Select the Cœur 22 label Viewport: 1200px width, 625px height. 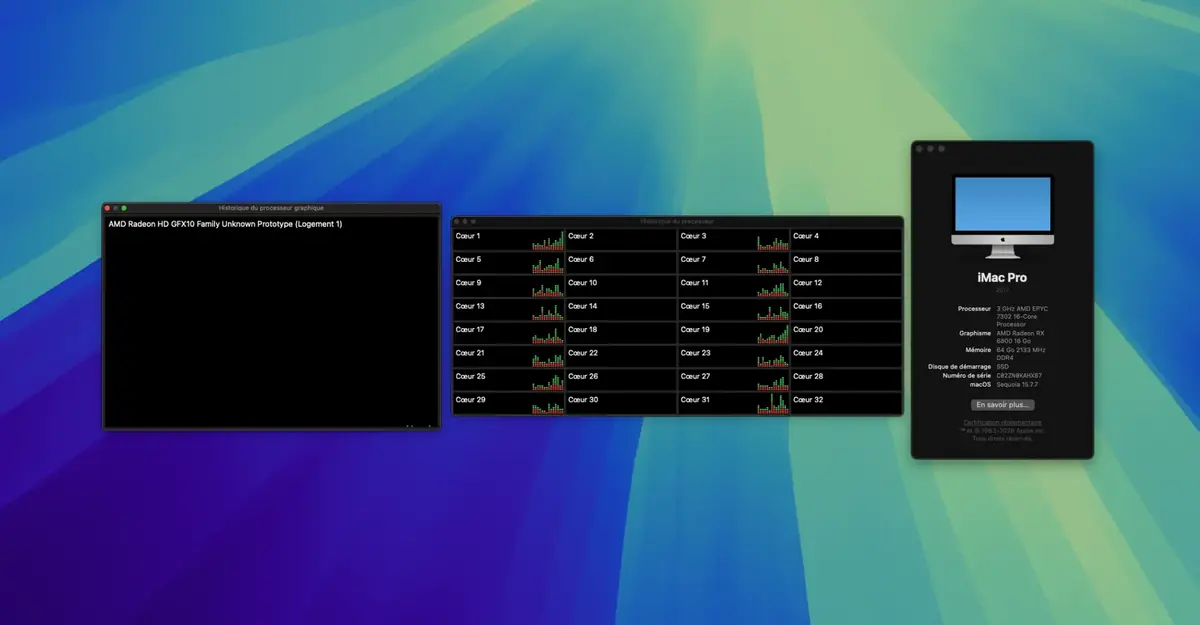coord(583,353)
